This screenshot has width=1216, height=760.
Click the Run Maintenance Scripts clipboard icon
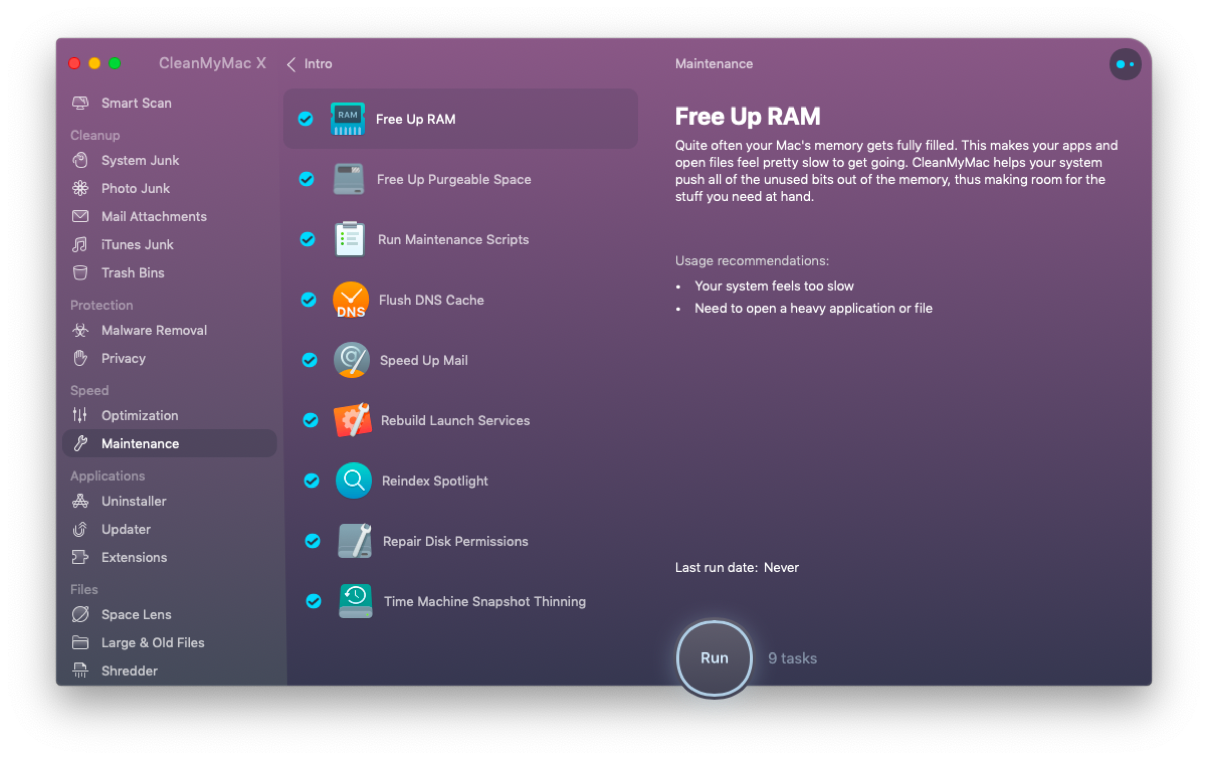pyautogui.click(x=350, y=239)
